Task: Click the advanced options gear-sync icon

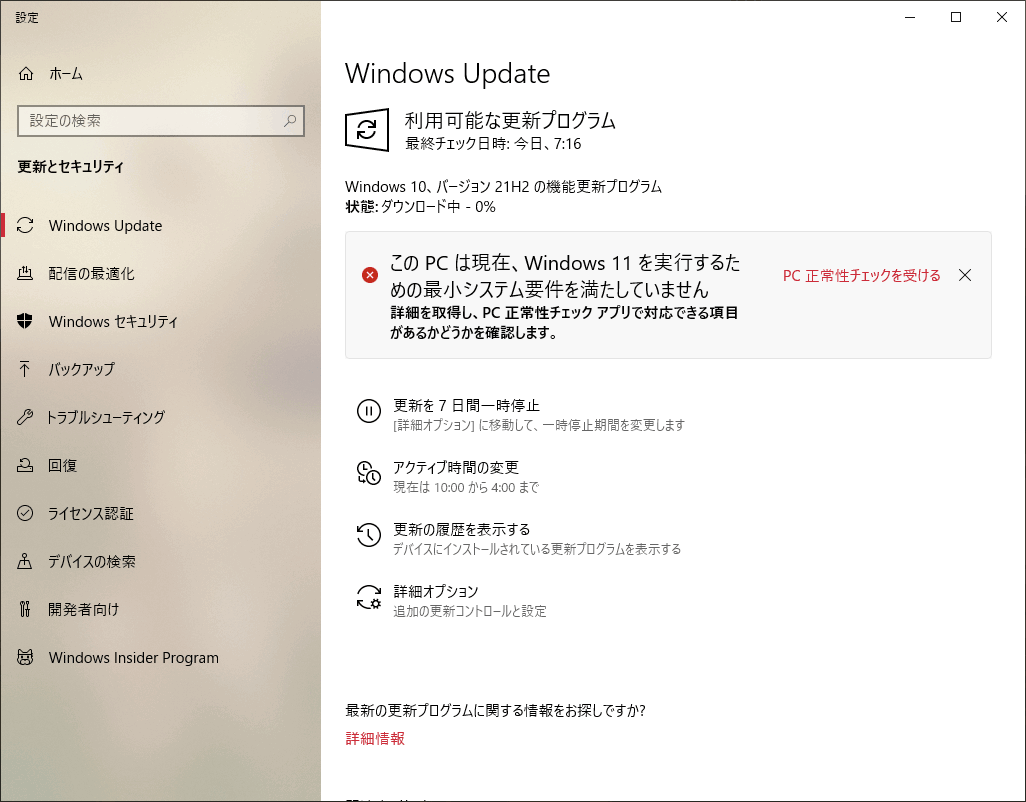Action: click(368, 597)
